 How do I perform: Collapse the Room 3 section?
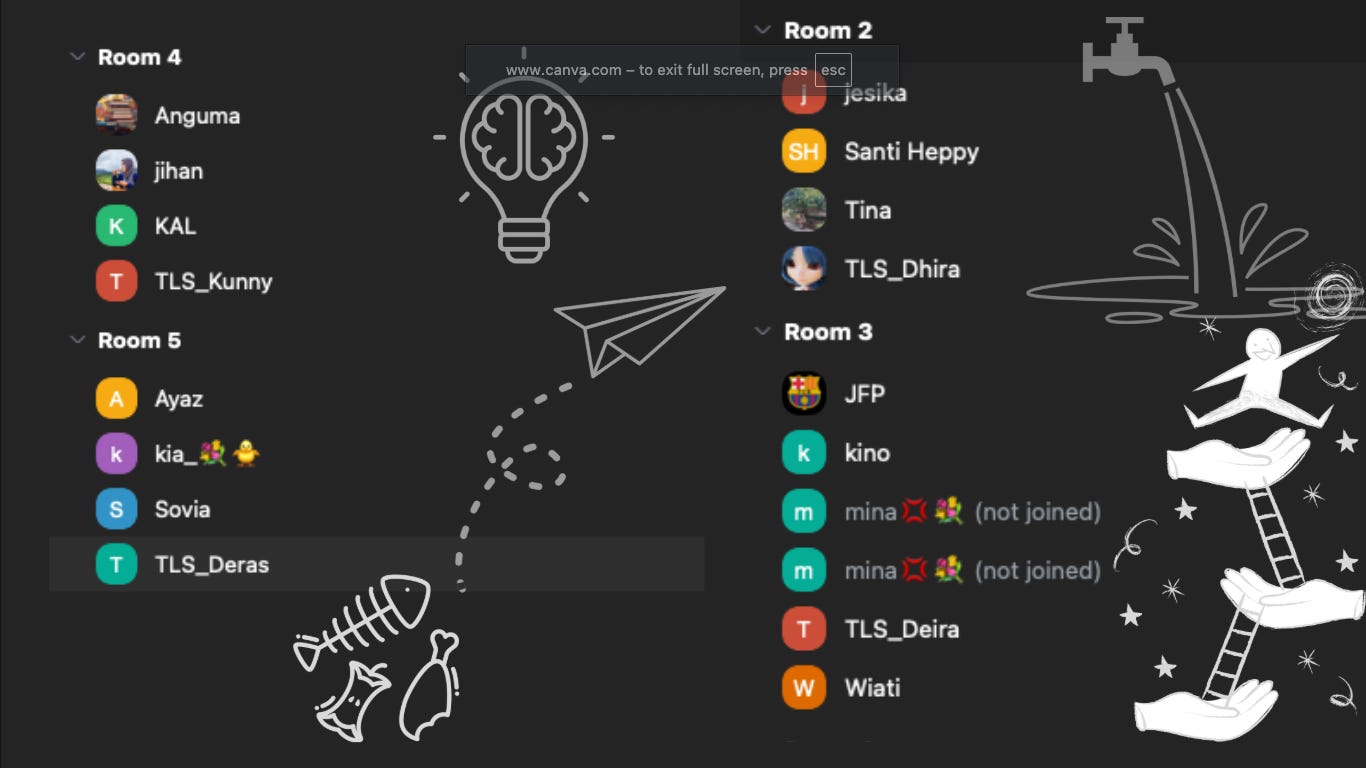(x=763, y=331)
